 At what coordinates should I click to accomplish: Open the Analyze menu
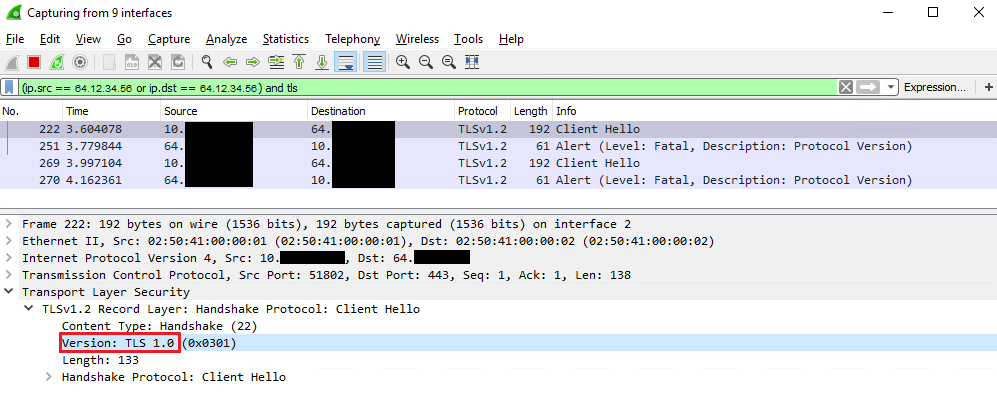[x=226, y=39]
